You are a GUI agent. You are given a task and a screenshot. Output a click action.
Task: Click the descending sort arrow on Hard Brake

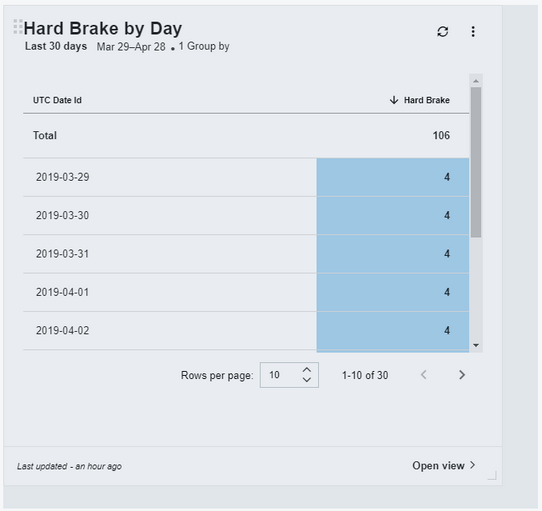(394, 100)
